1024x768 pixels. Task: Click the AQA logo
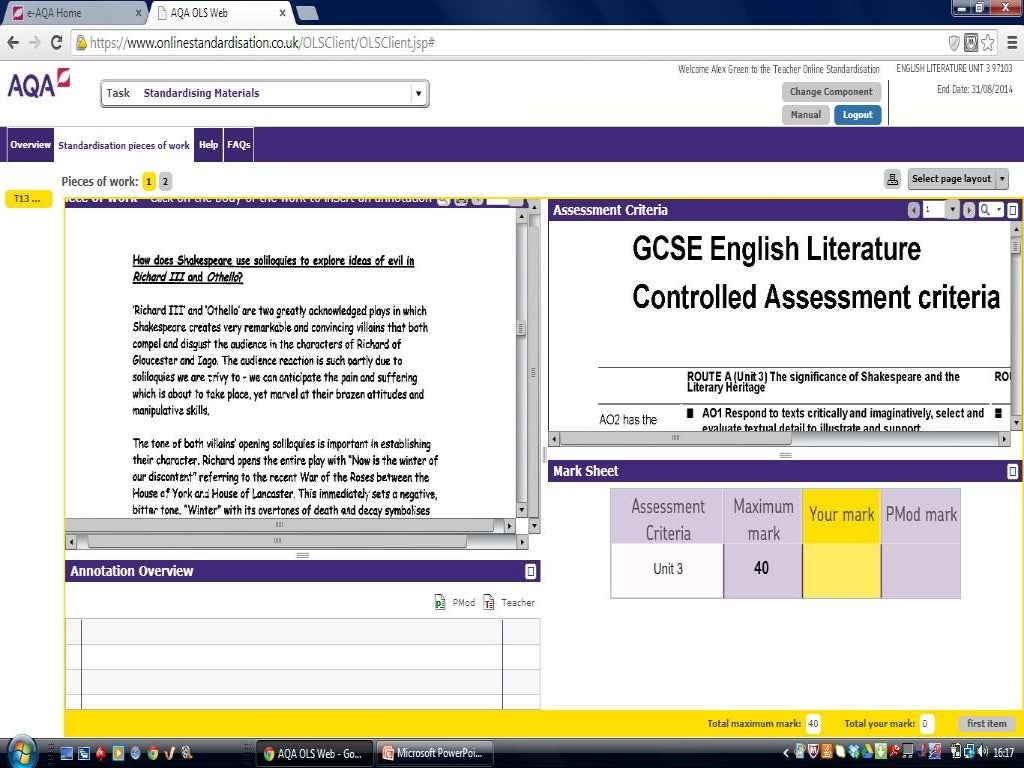39,84
